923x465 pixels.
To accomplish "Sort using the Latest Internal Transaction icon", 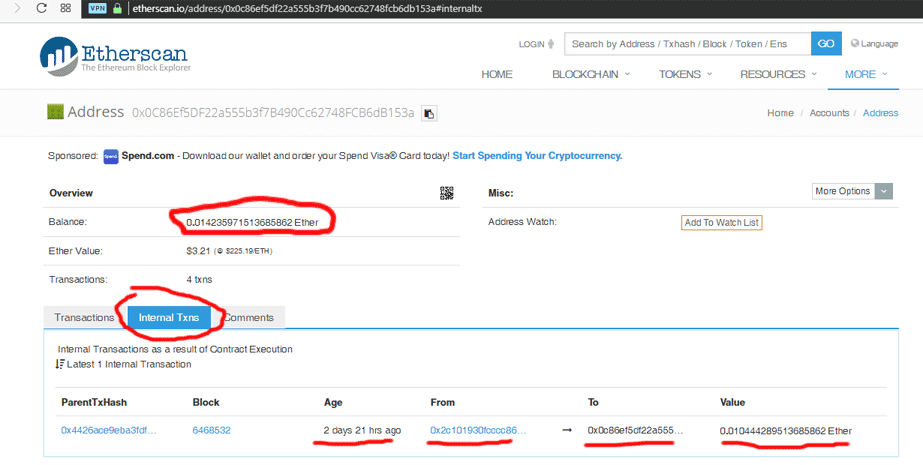I will [60, 364].
